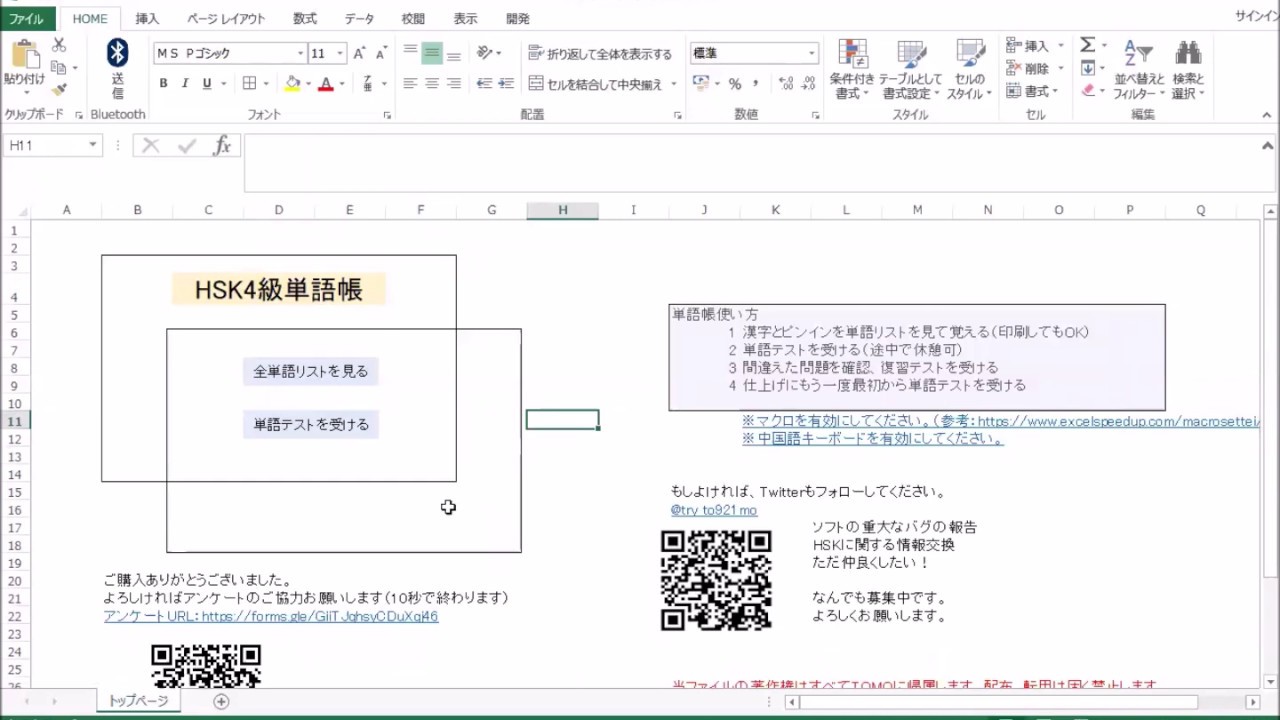Screen dimensions: 1280x720
Task: Open the ファイル tab
Action: [26, 19]
